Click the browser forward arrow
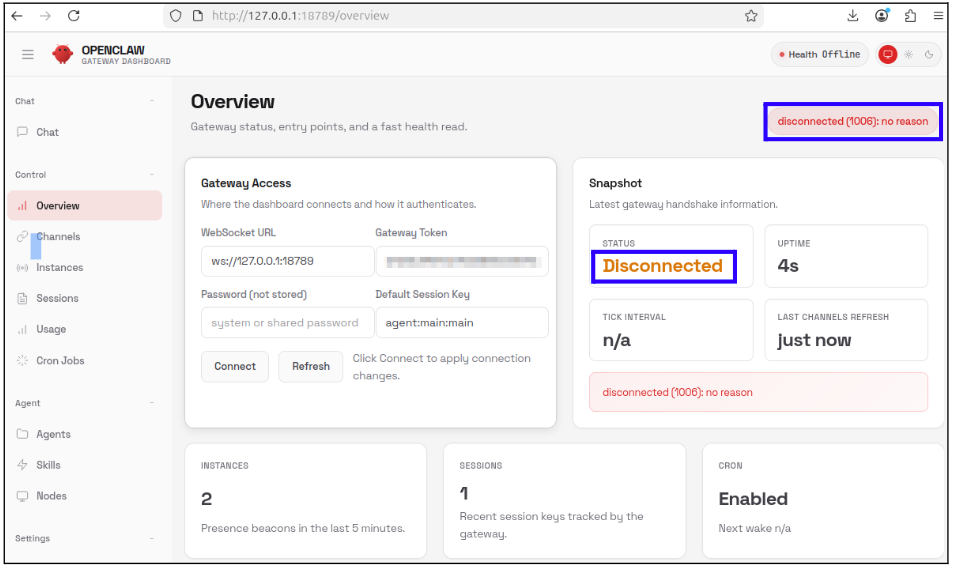The height and width of the screenshot is (569, 953). click(x=45, y=16)
